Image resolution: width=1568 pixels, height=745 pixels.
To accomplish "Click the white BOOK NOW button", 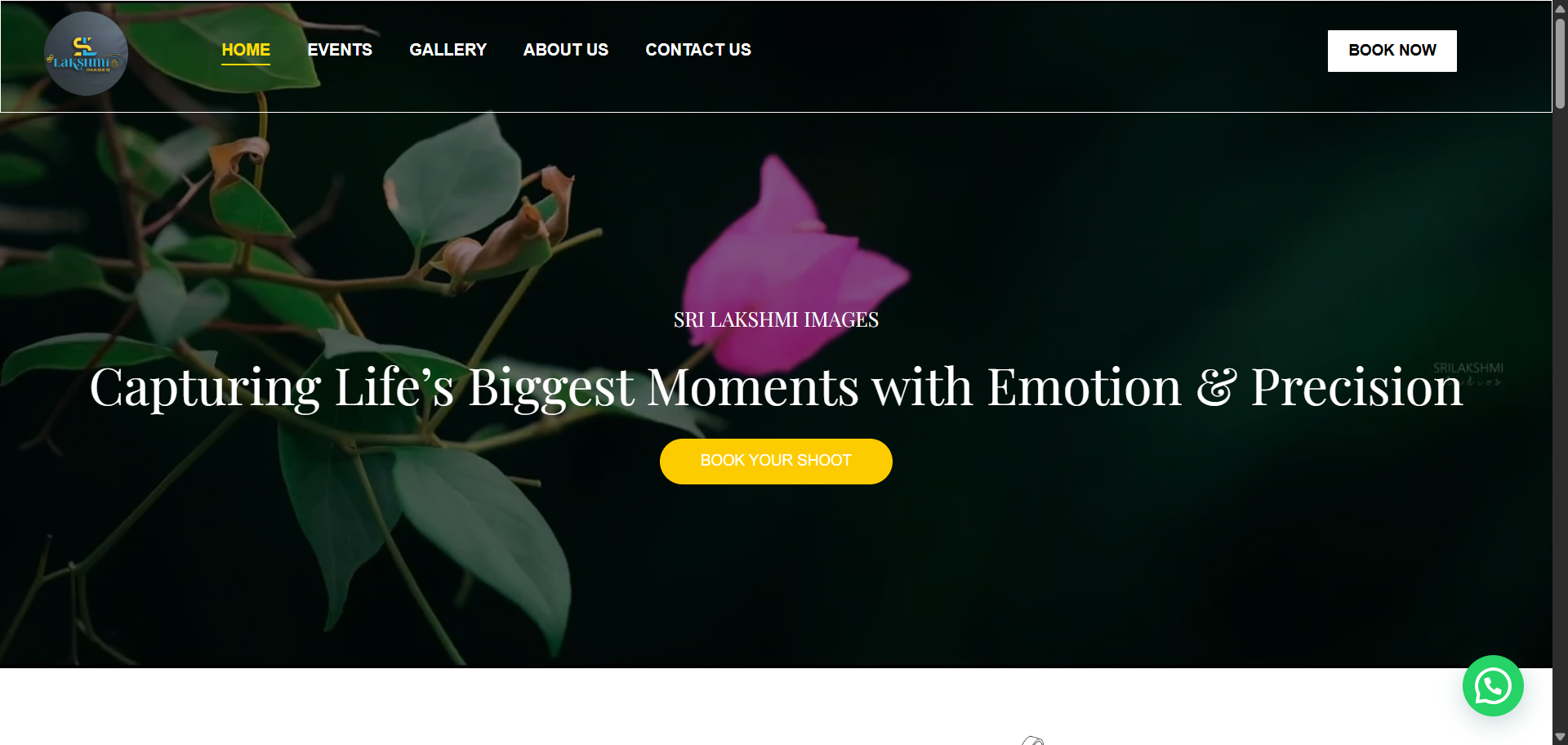I will (1392, 51).
